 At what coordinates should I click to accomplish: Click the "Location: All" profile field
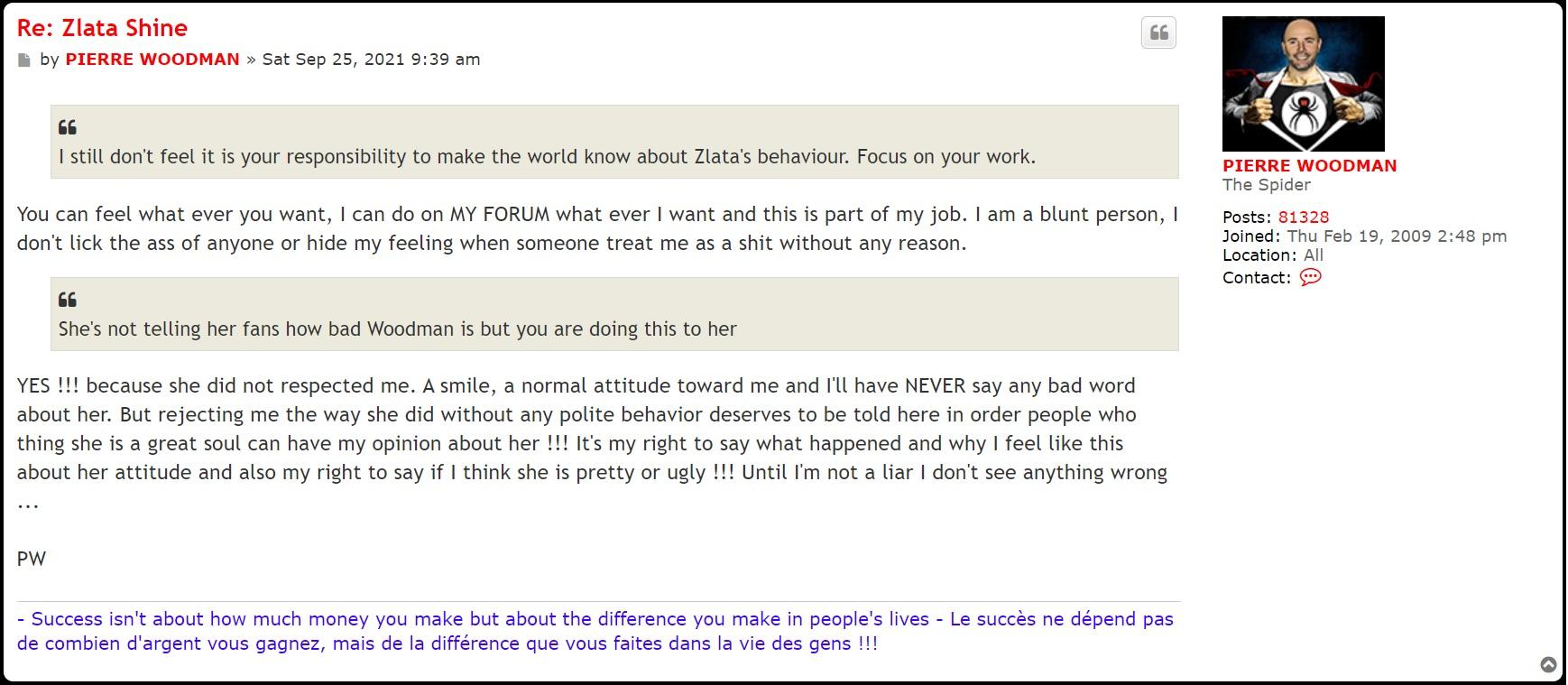(x=1272, y=255)
